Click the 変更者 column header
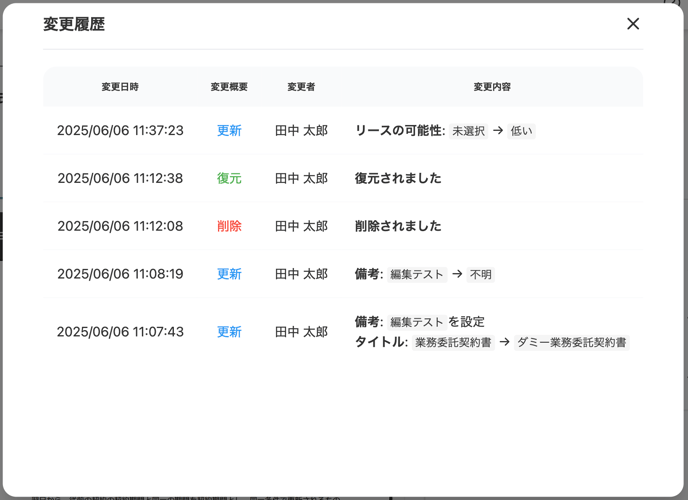Viewport: 688px width, 500px height. click(301, 87)
